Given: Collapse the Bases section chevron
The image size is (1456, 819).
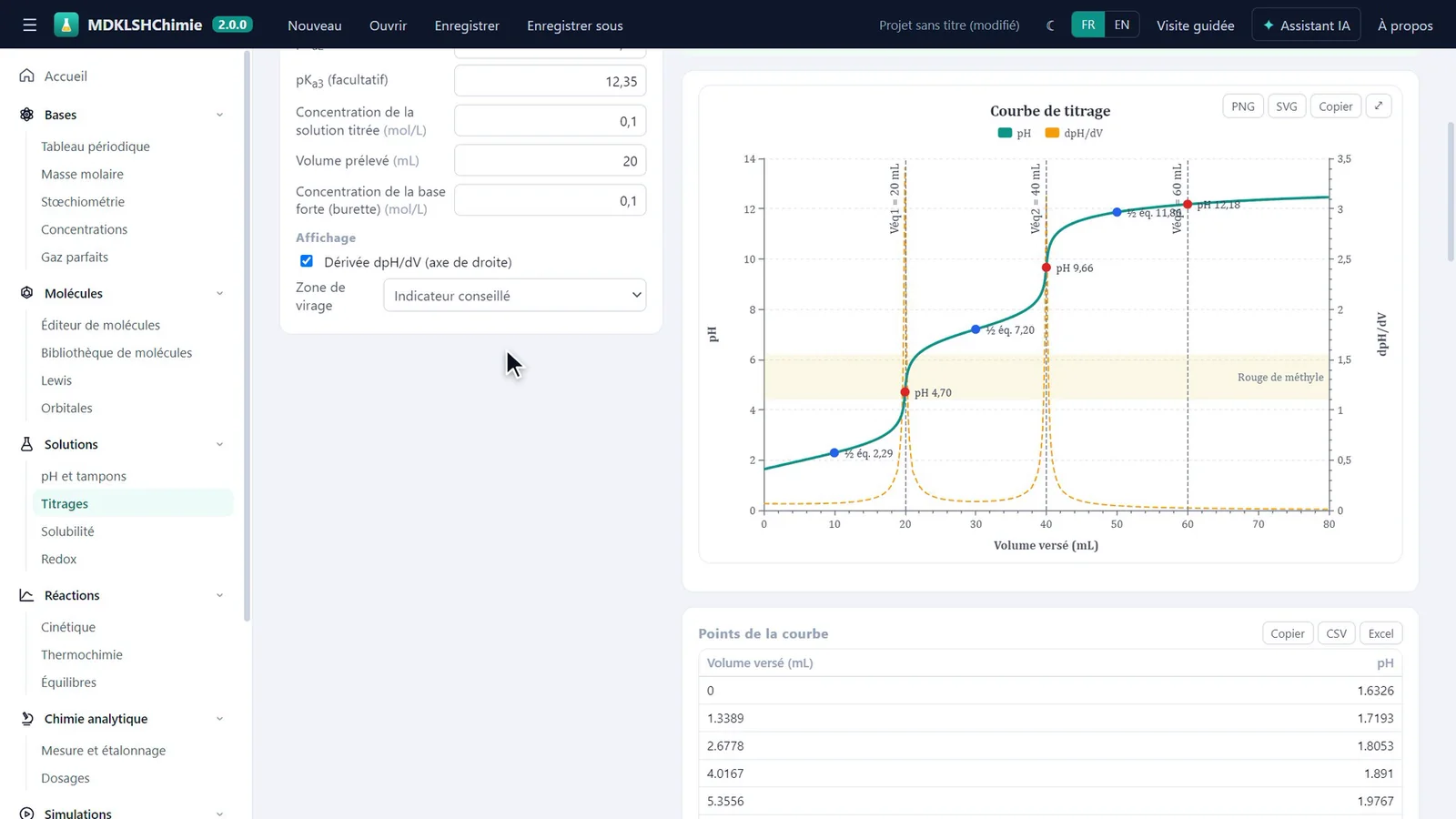Looking at the screenshot, I should 219,115.
